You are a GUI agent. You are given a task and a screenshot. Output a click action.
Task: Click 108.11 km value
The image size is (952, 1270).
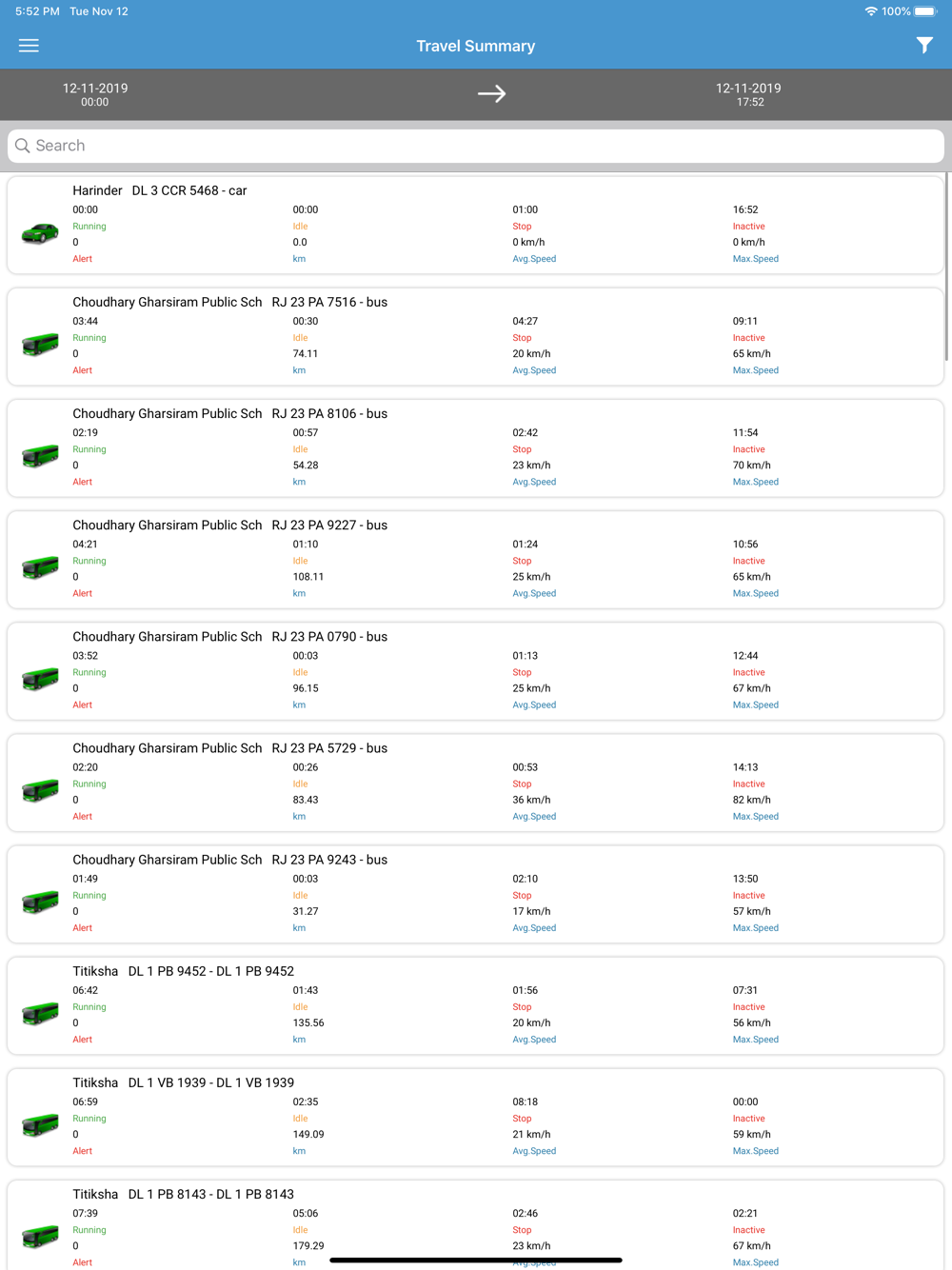click(308, 576)
